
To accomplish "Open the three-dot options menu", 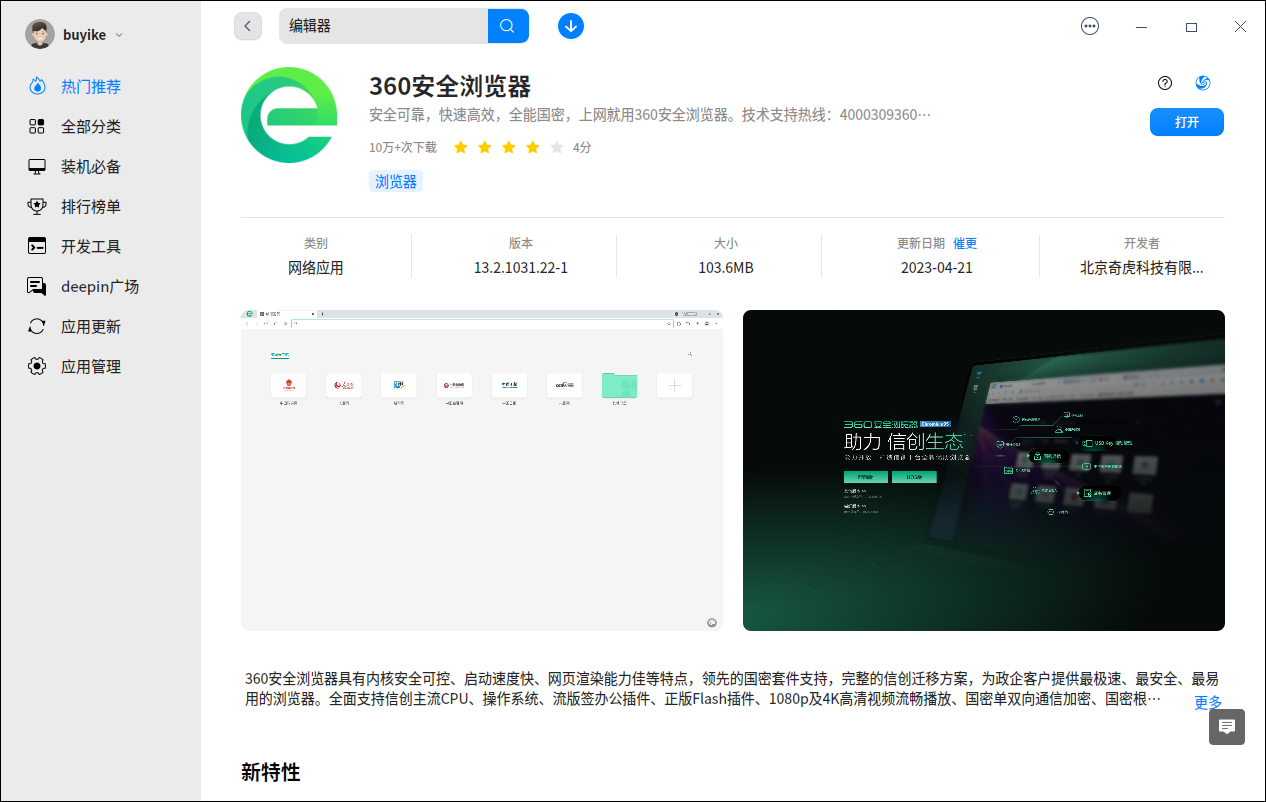I will click(x=1089, y=27).
